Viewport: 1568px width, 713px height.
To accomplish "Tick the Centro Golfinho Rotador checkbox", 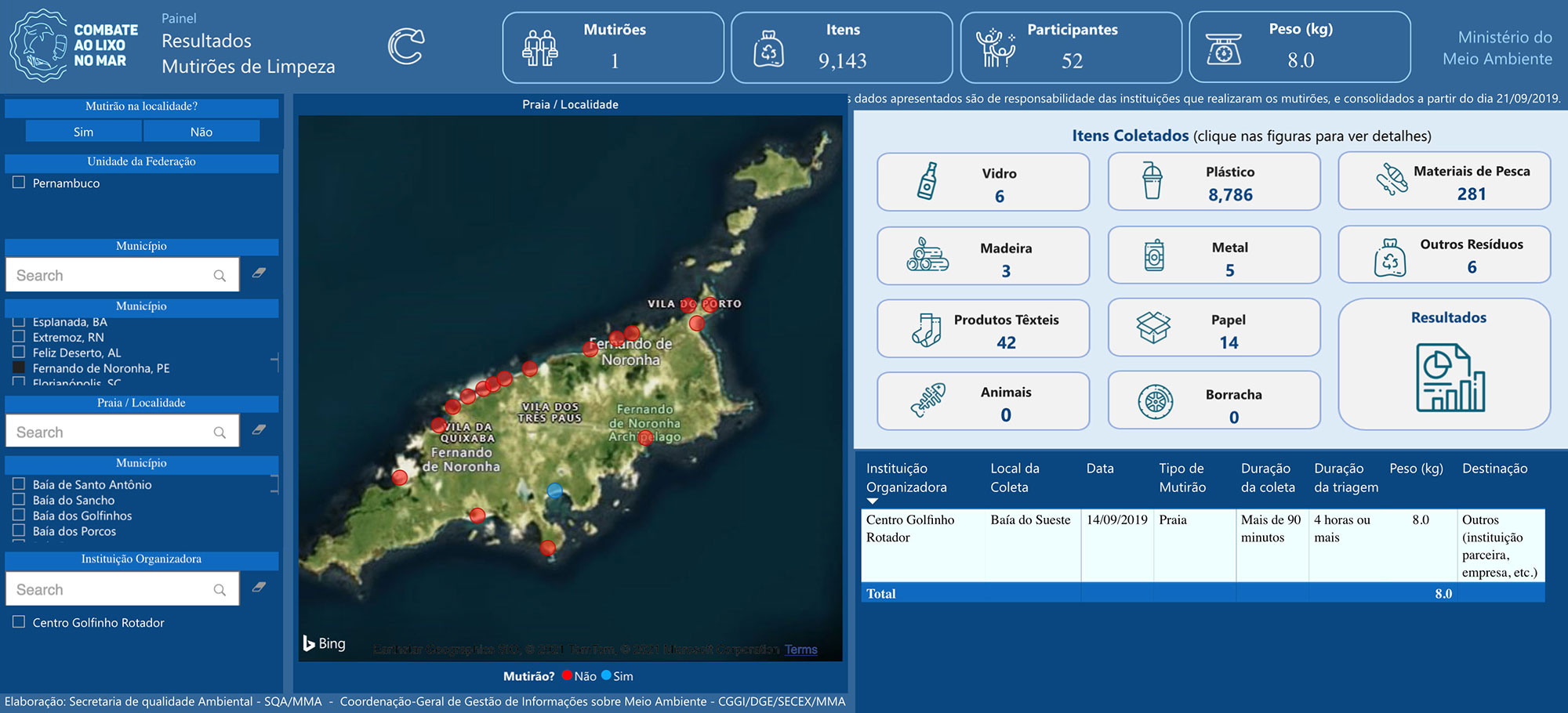I will coord(19,622).
